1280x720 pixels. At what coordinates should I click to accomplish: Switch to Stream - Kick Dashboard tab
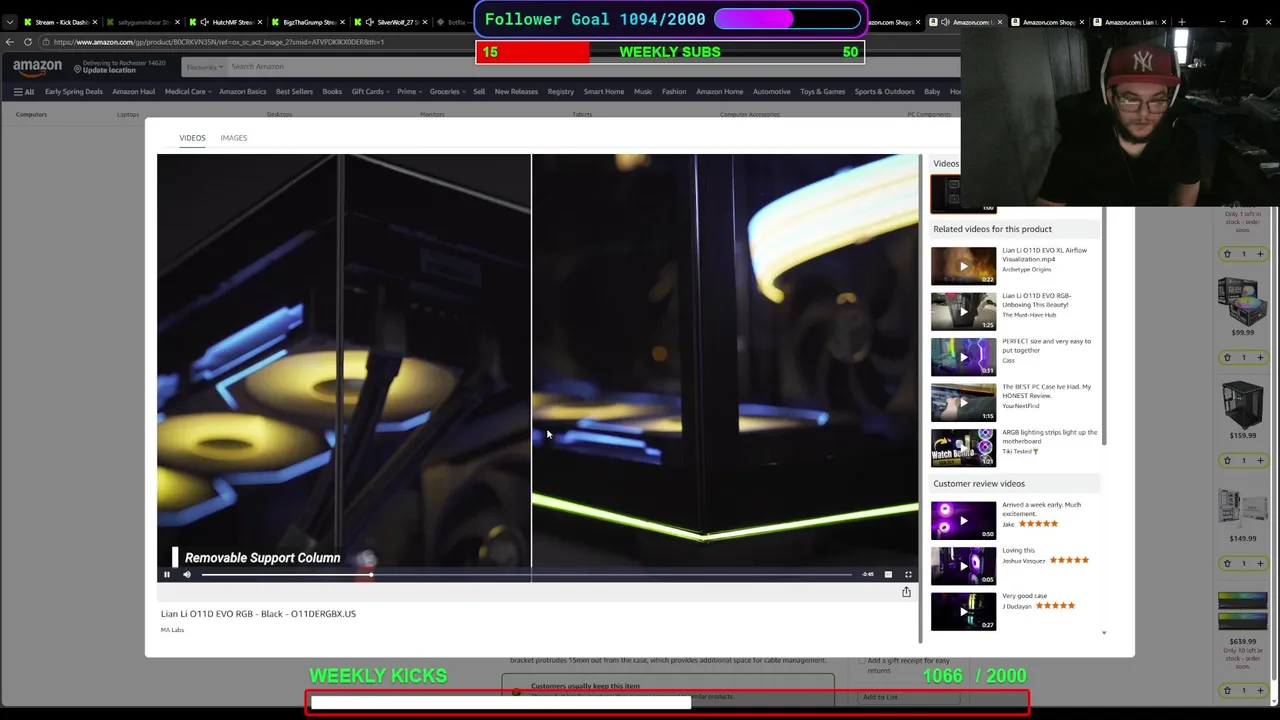point(60,22)
